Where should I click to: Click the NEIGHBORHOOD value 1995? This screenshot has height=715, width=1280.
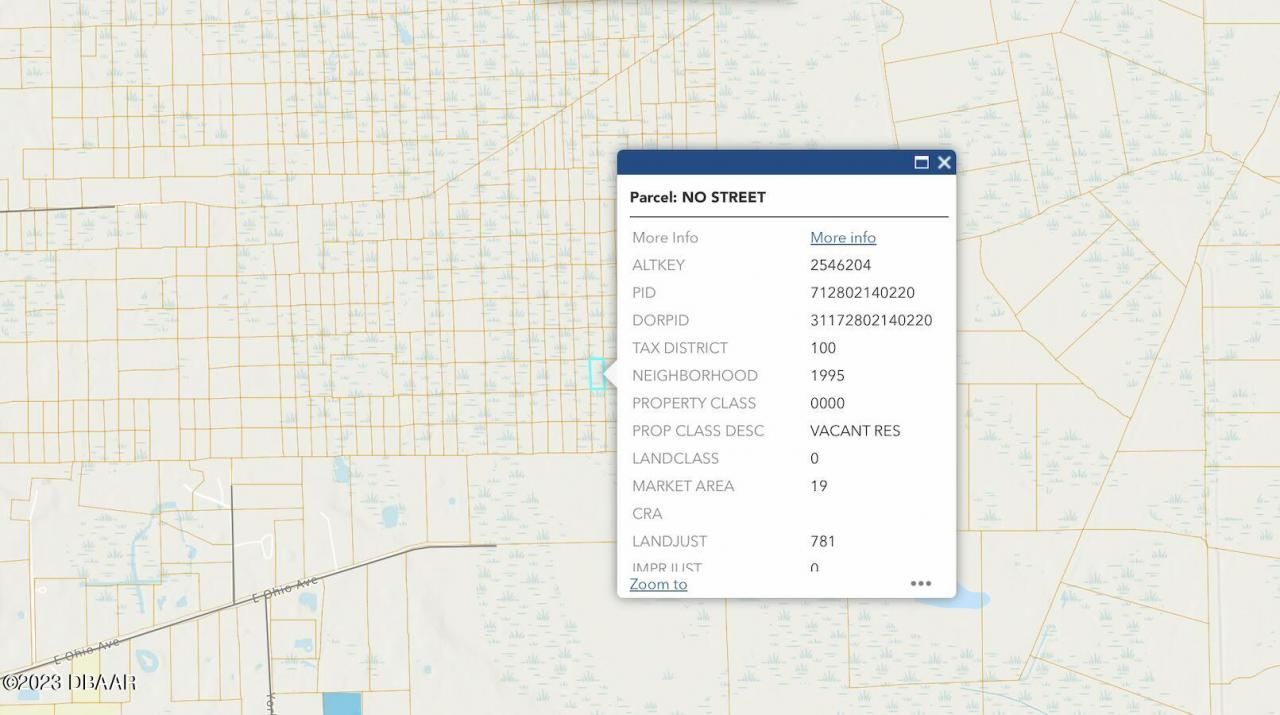click(x=827, y=376)
